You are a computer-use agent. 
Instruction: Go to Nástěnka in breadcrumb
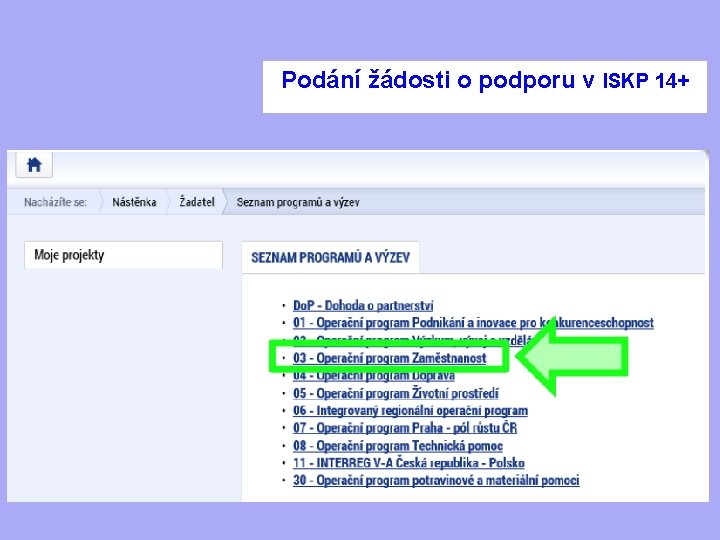coord(134,202)
